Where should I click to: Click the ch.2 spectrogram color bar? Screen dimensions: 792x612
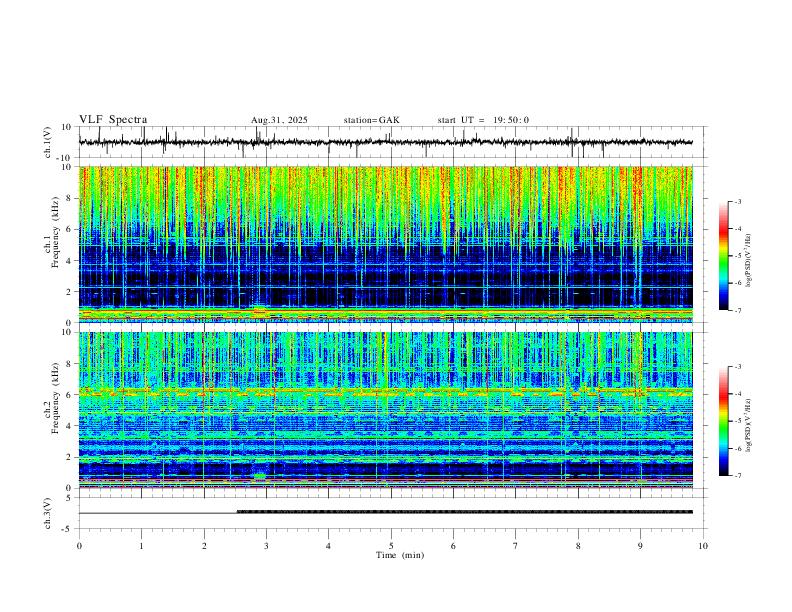pyautogui.click(x=723, y=421)
